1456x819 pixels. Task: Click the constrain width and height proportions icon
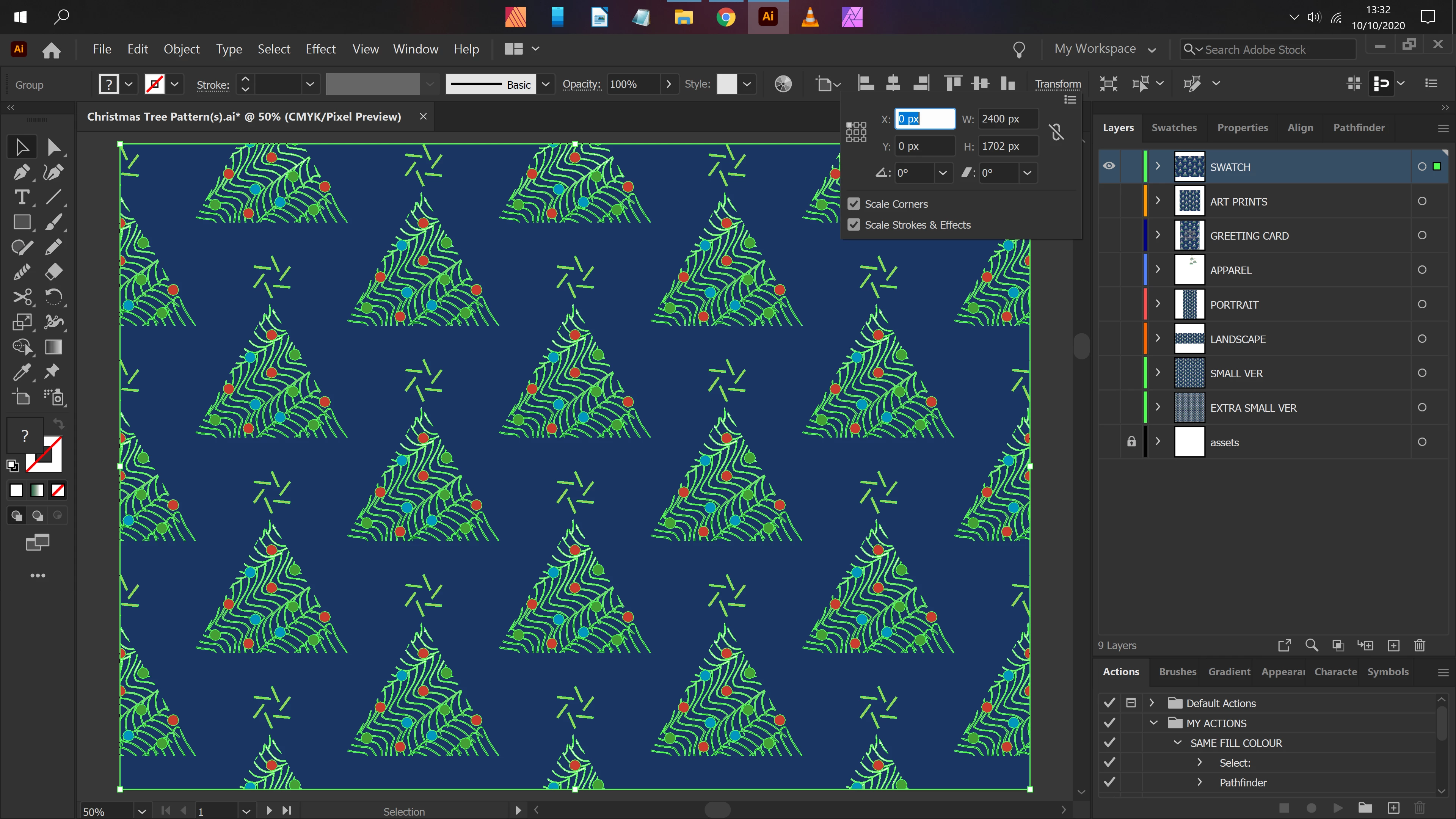coord(1056,132)
